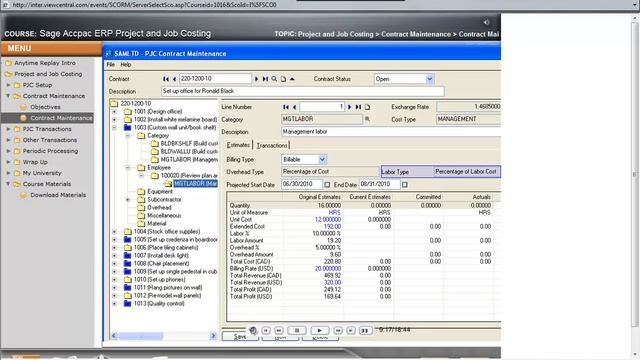Click new line document icon by Line Number

[367, 107]
